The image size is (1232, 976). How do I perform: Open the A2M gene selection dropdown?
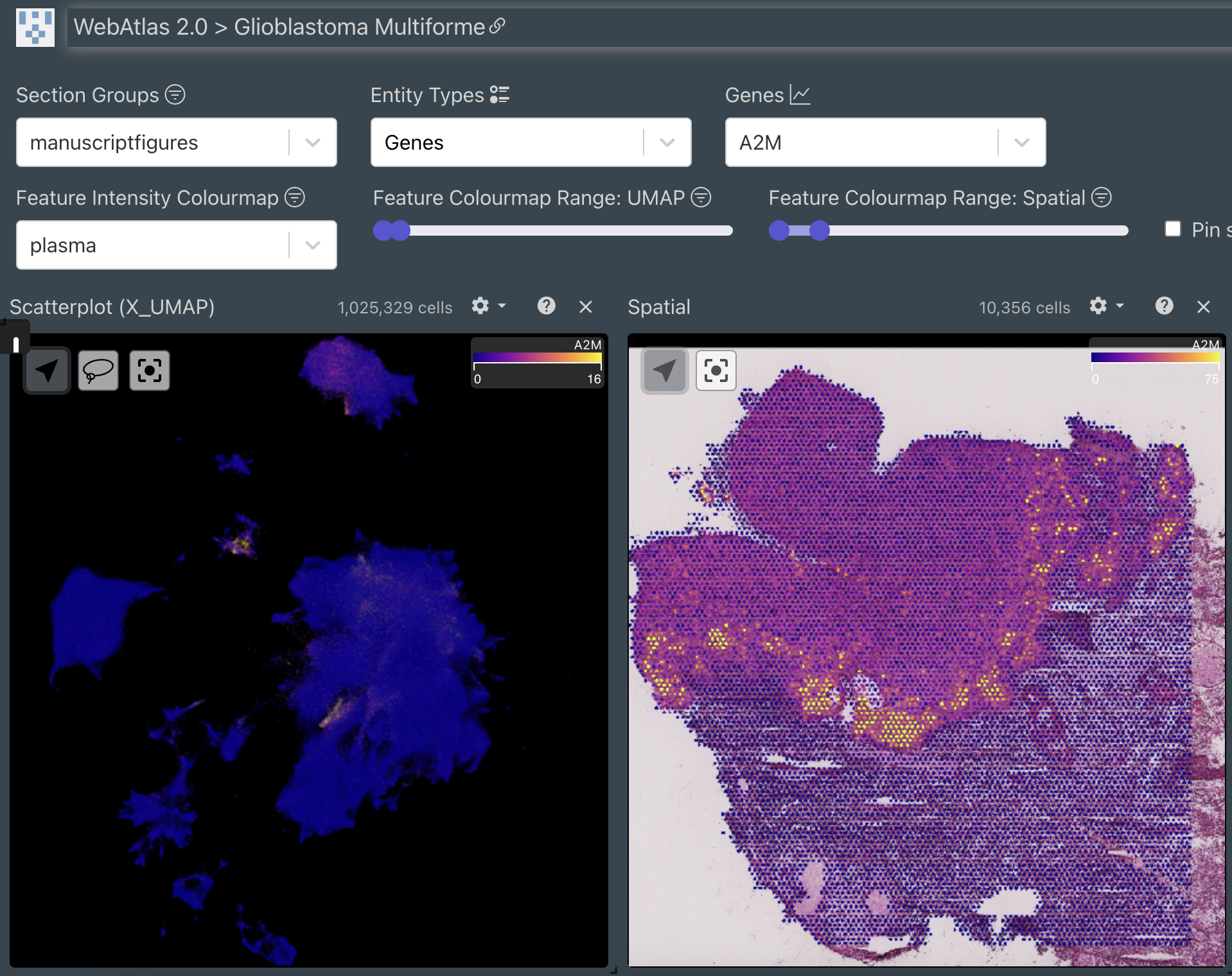tap(1022, 143)
